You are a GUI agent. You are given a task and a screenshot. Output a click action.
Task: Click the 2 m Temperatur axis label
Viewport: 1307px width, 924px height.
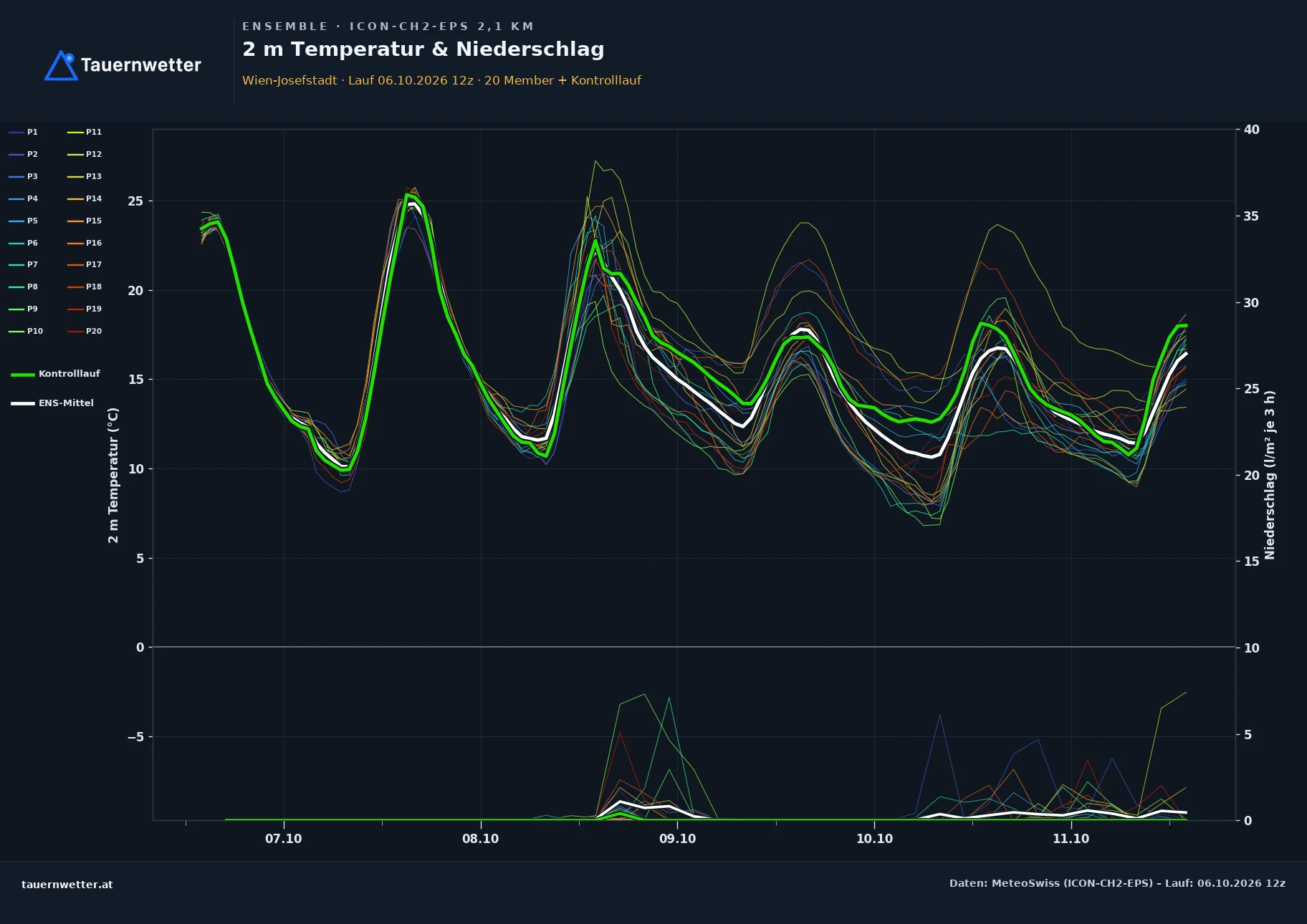(113, 475)
